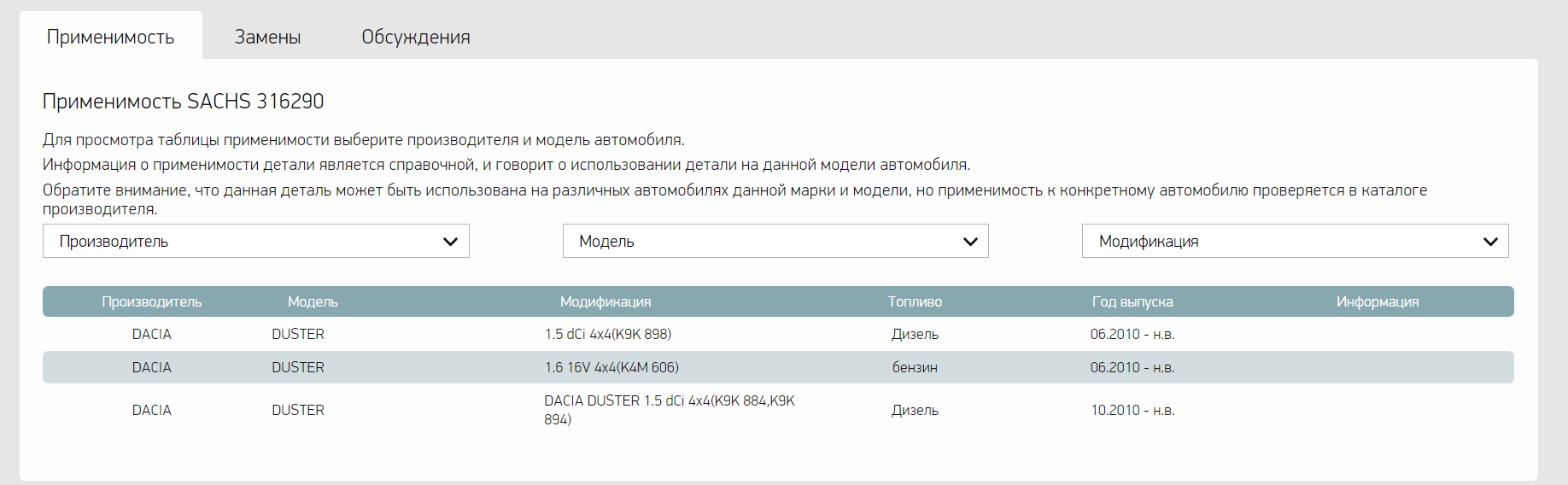Click the Год выпуска column header
Screen dimensions: 1568x485
click(1132, 301)
